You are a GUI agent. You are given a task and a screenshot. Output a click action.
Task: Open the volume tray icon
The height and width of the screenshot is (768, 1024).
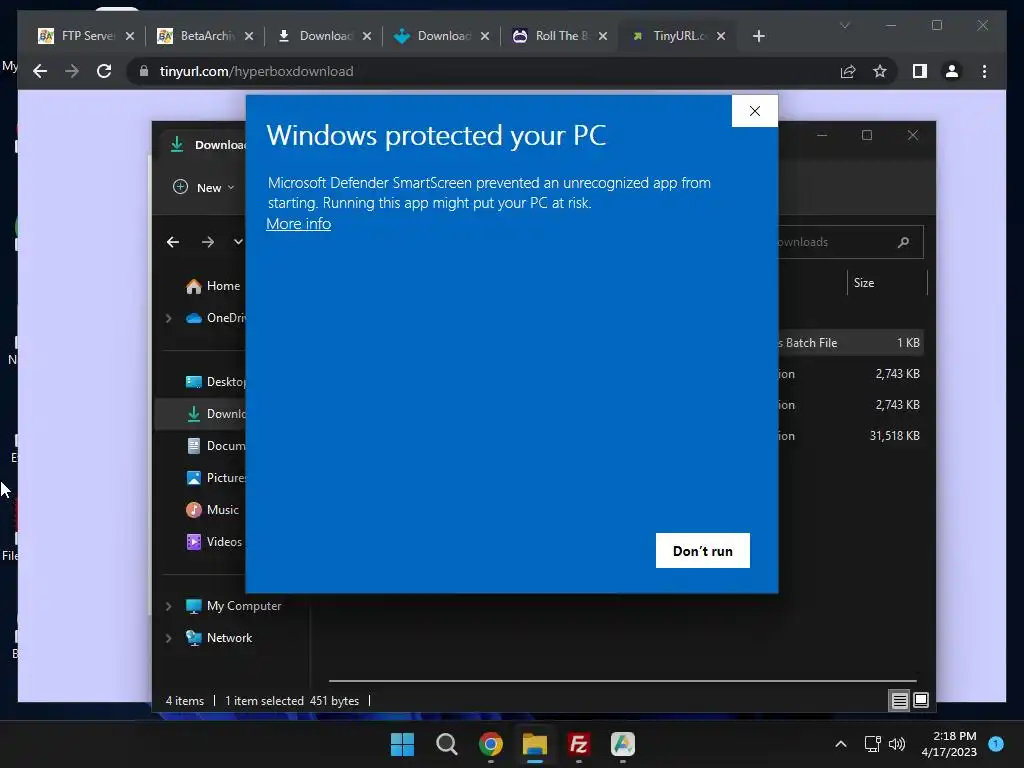pos(897,744)
